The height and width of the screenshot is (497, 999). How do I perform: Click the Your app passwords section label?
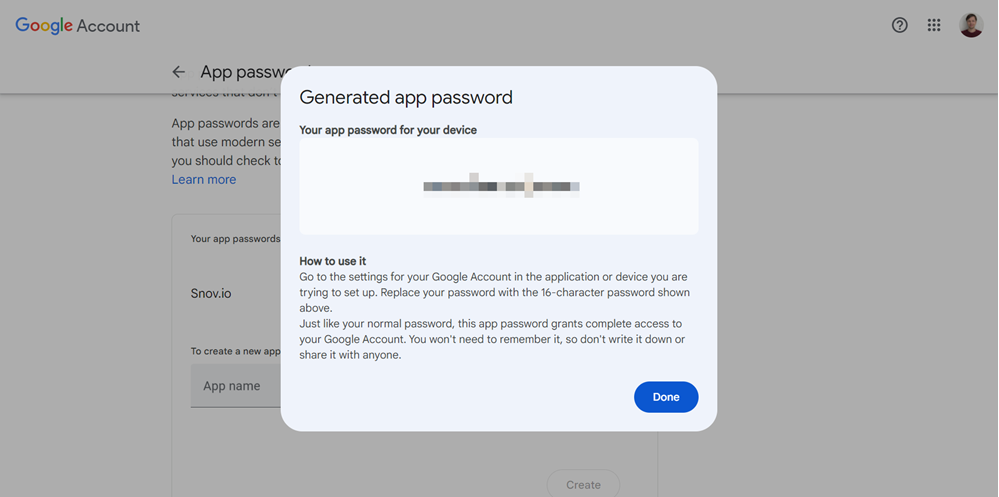[235, 239]
